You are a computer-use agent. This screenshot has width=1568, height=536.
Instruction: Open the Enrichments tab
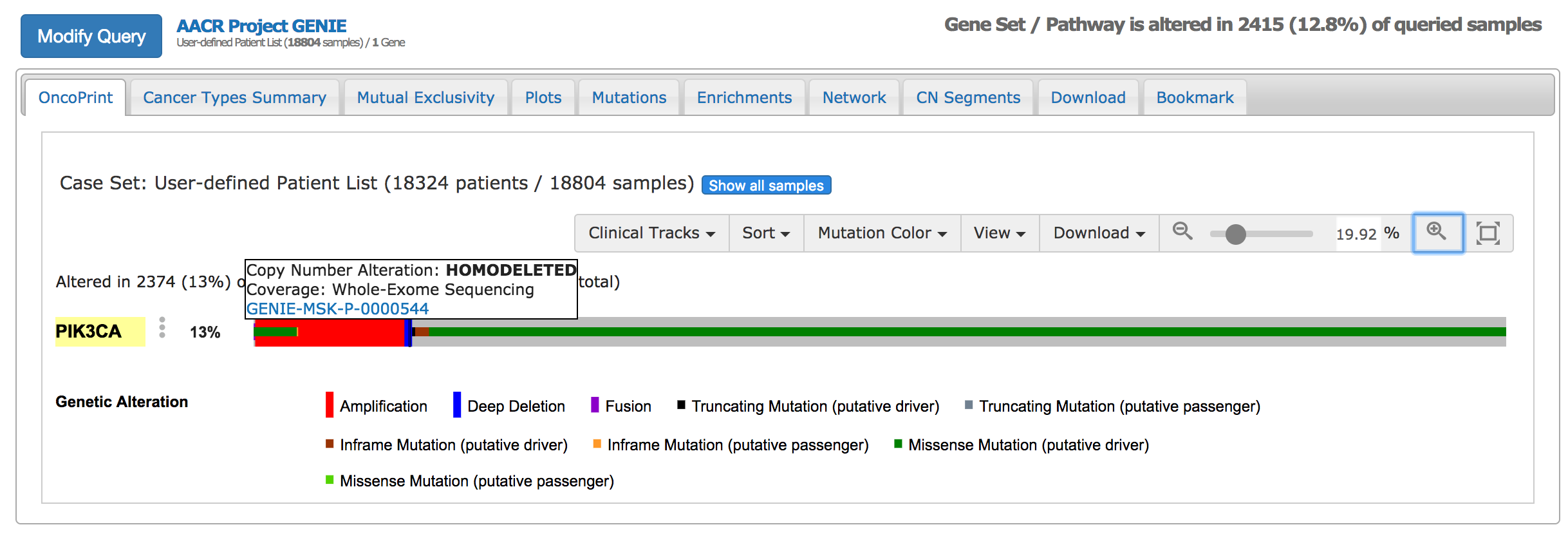click(x=743, y=97)
